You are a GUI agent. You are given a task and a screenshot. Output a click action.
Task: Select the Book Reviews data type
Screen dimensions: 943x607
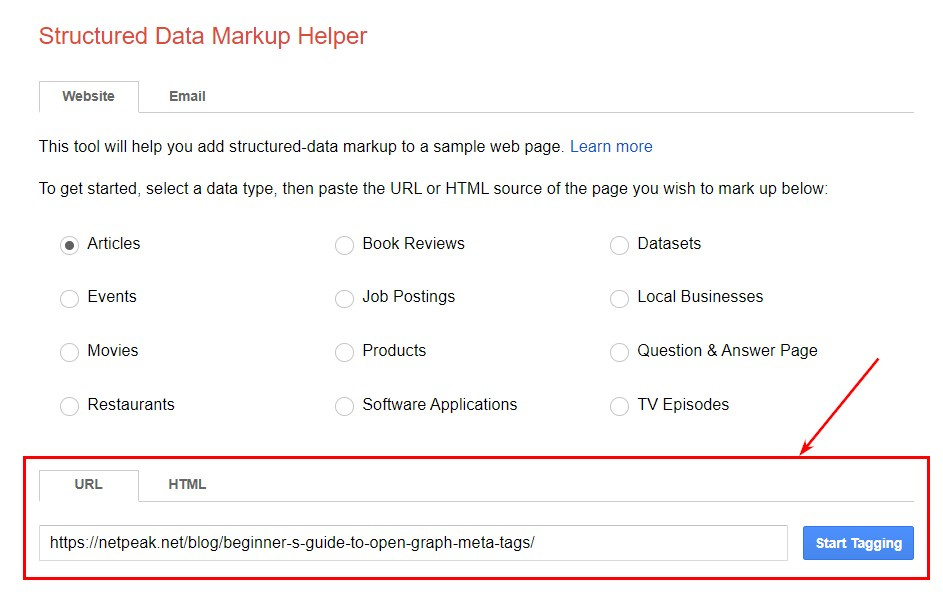[x=344, y=245]
